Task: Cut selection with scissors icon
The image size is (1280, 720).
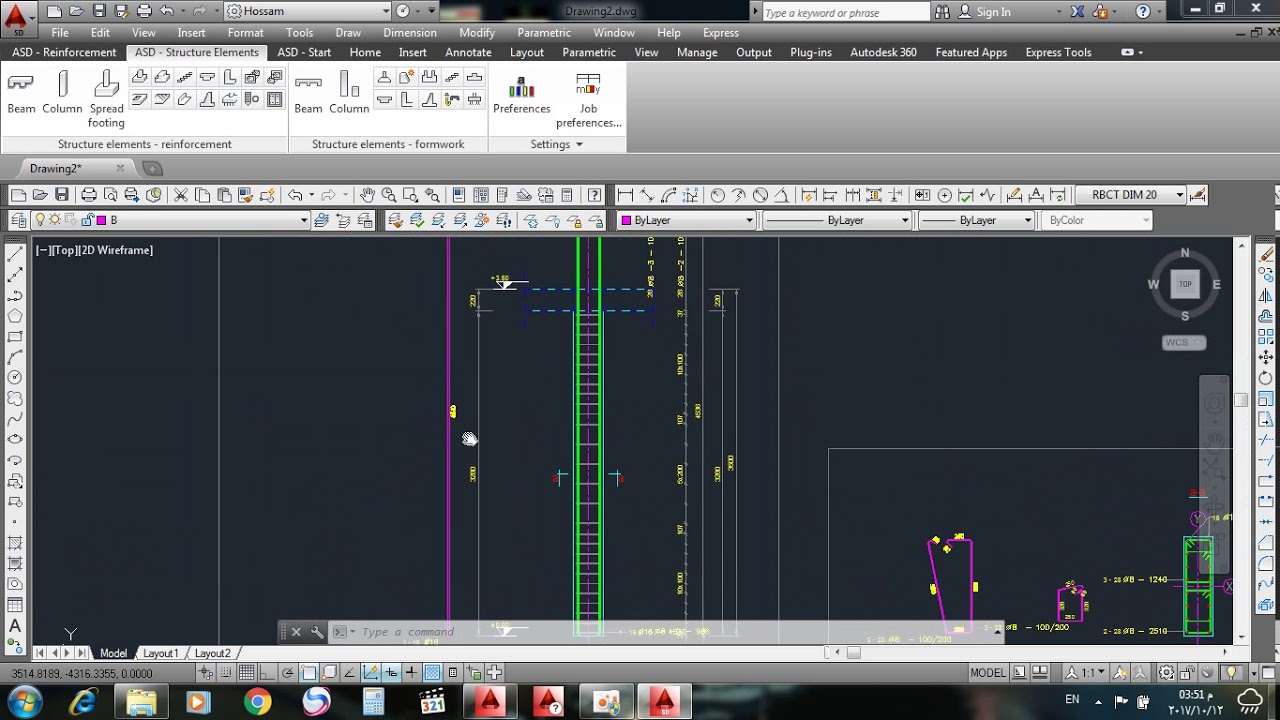Action: pyautogui.click(x=181, y=195)
